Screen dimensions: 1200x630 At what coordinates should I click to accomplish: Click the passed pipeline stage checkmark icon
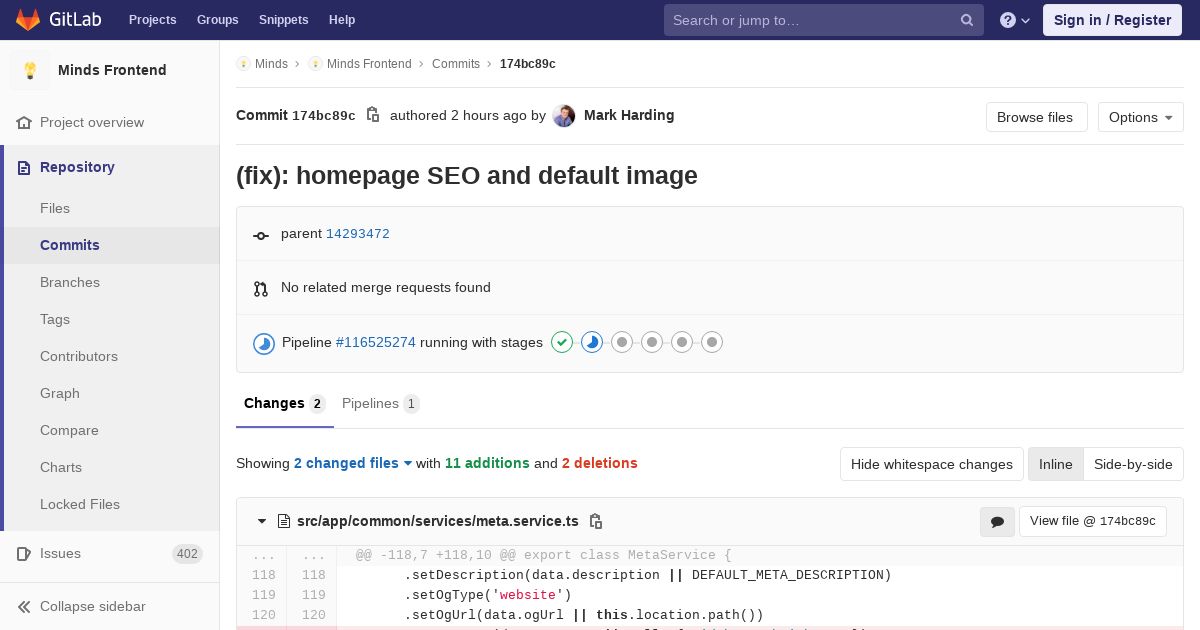[562, 343]
